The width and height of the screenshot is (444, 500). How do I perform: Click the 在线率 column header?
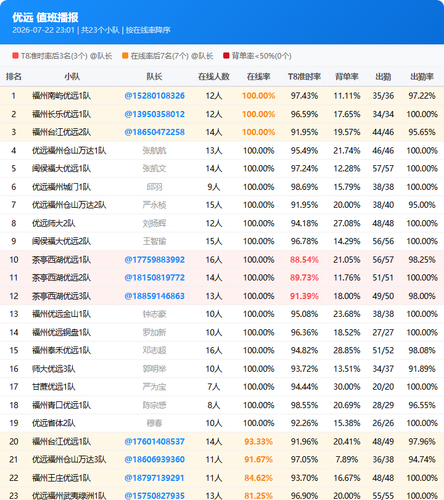coord(258,77)
